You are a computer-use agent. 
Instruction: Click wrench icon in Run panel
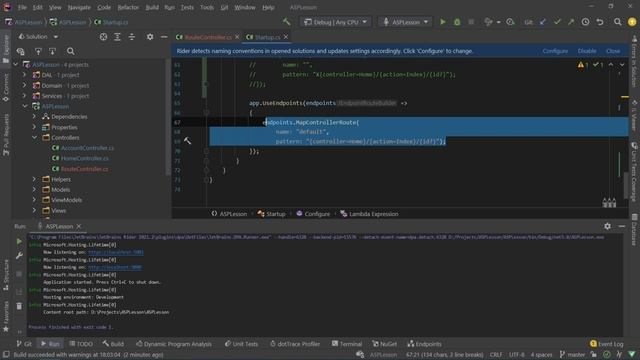pyautogui.click(x=19, y=256)
